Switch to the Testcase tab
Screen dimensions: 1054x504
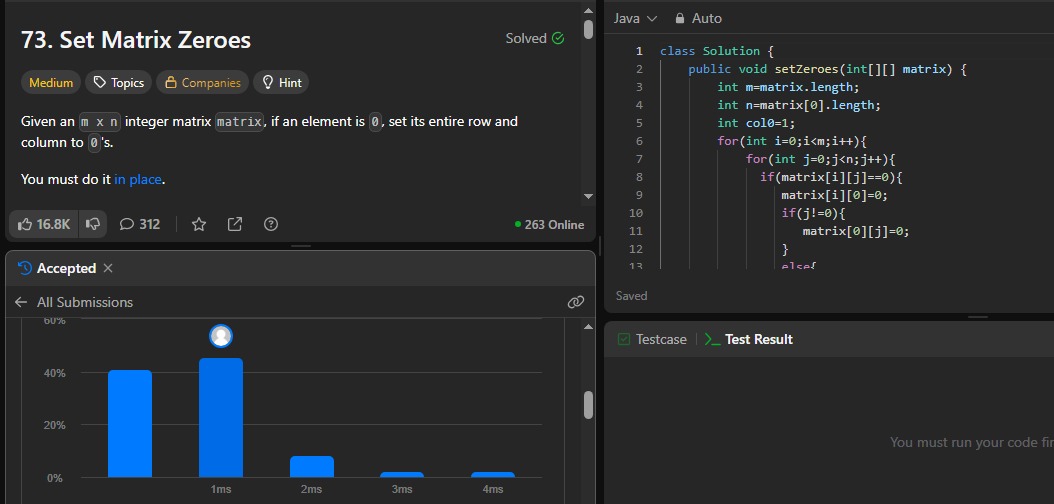[652, 339]
